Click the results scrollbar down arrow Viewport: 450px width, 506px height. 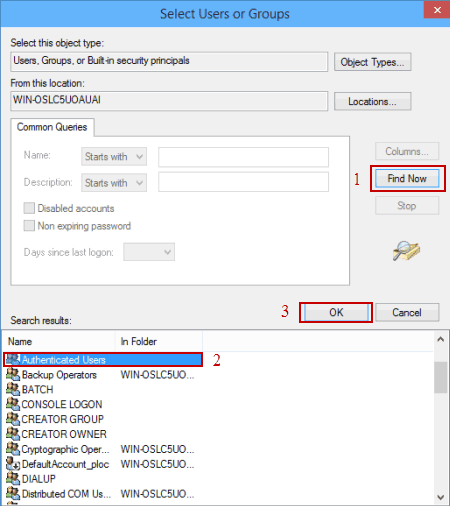(x=441, y=497)
